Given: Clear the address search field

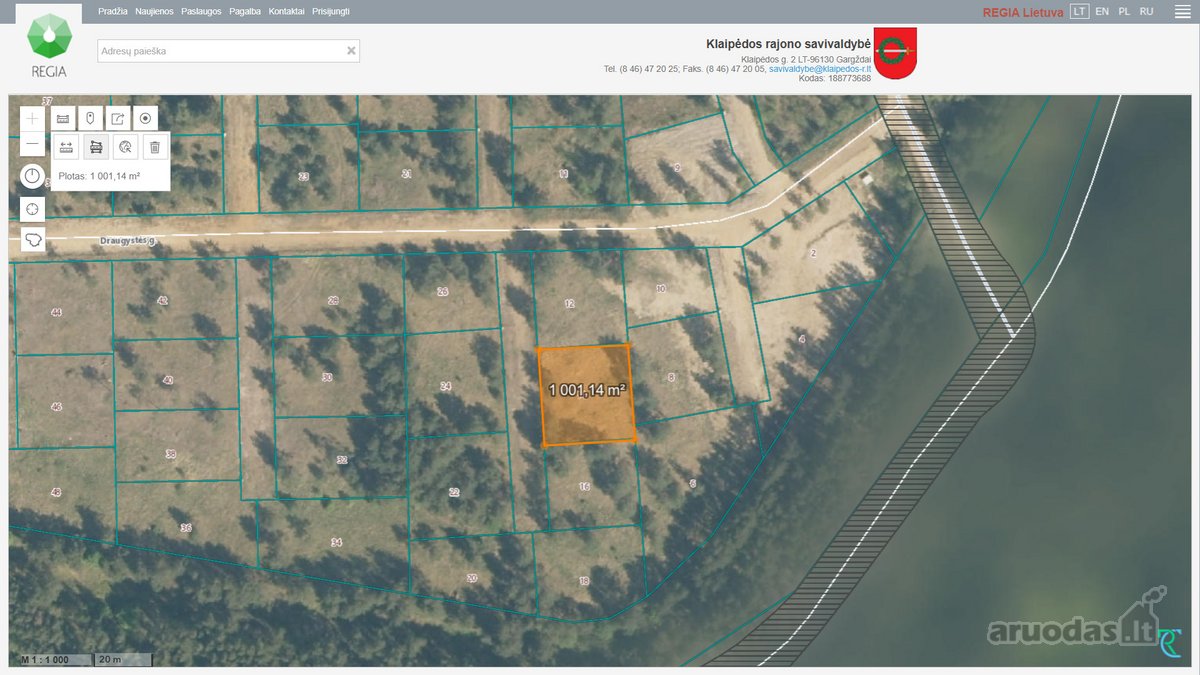Looking at the screenshot, I should tap(351, 51).
